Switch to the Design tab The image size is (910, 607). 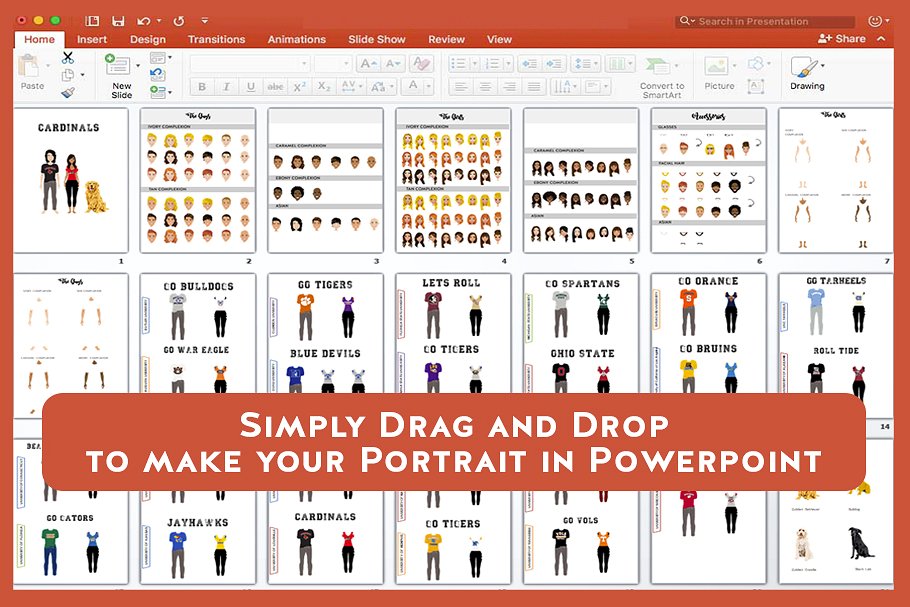pyautogui.click(x=148, y=39)
